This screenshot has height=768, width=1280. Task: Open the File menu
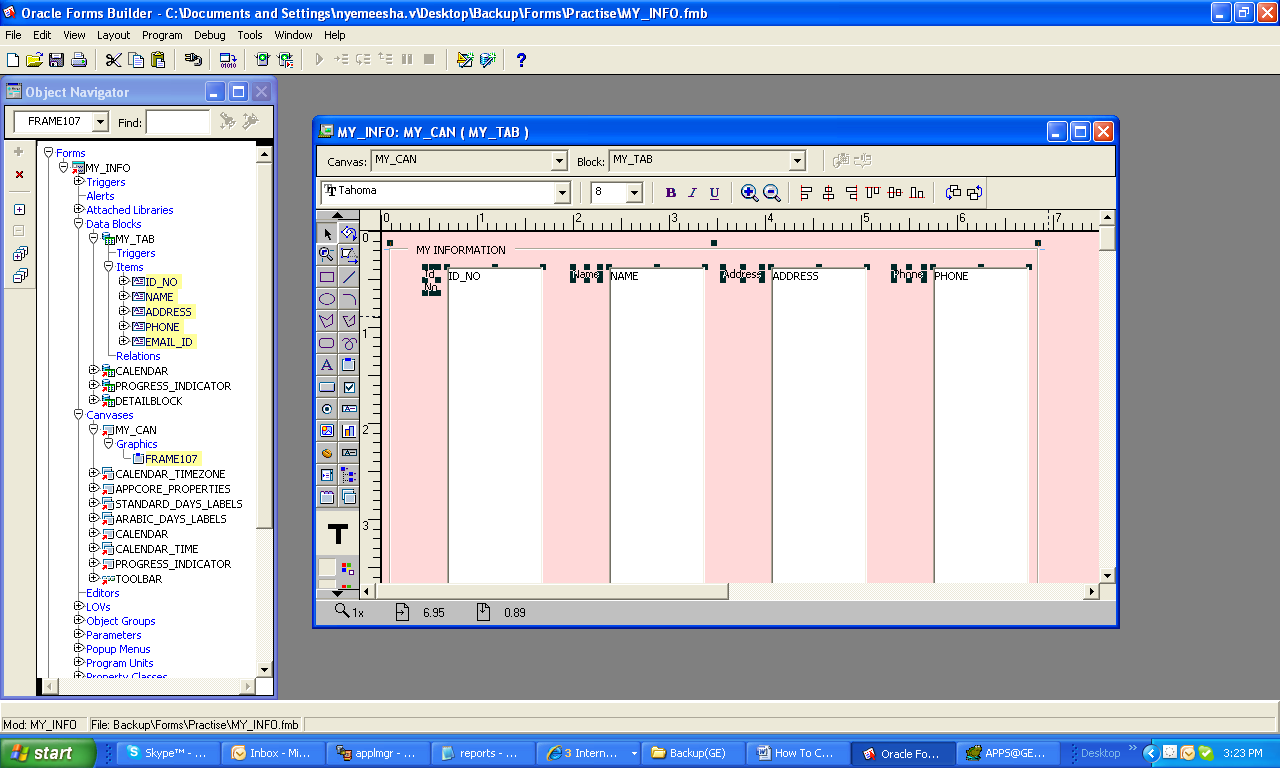click(x=13, y=35)
